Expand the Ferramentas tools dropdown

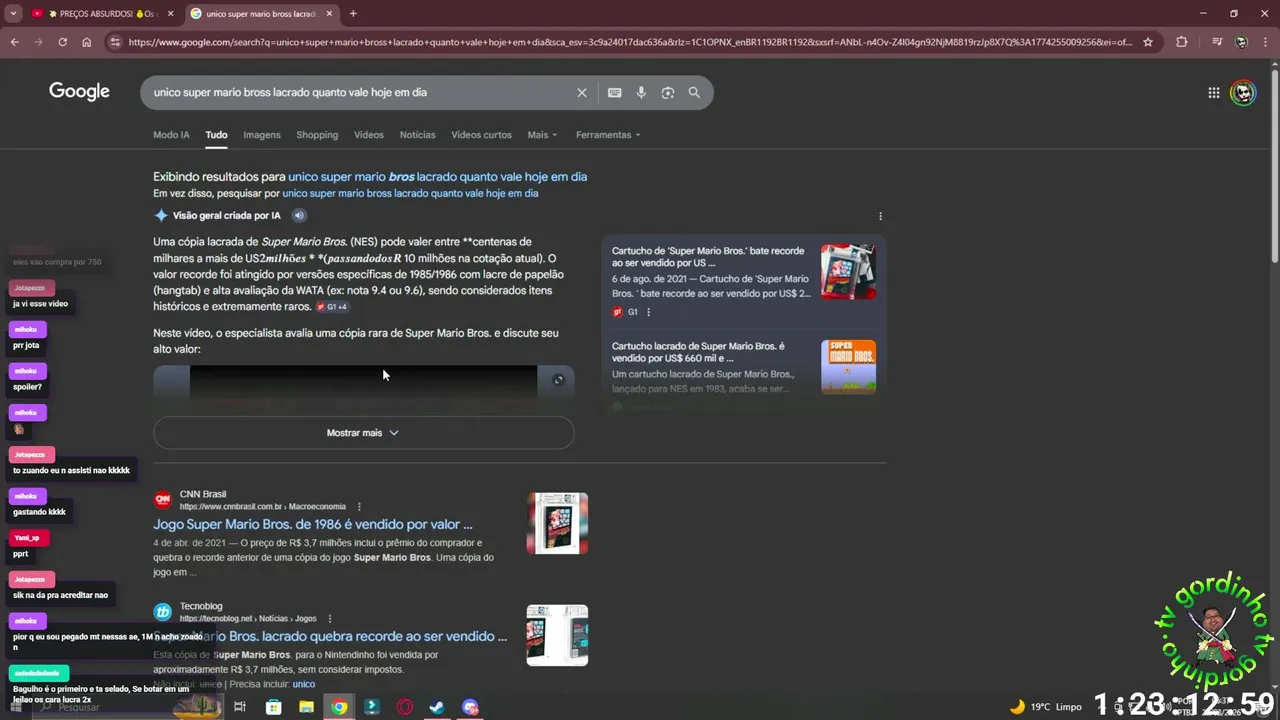[x=608, y=135]
